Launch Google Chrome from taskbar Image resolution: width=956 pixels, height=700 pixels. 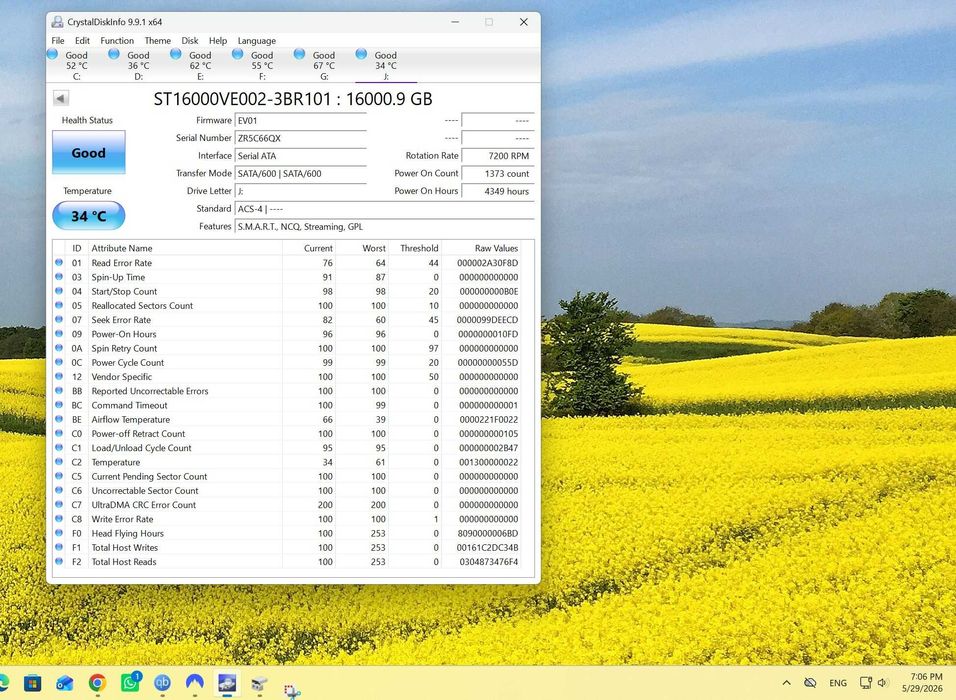pyautogui.click(x=97, y=683)
